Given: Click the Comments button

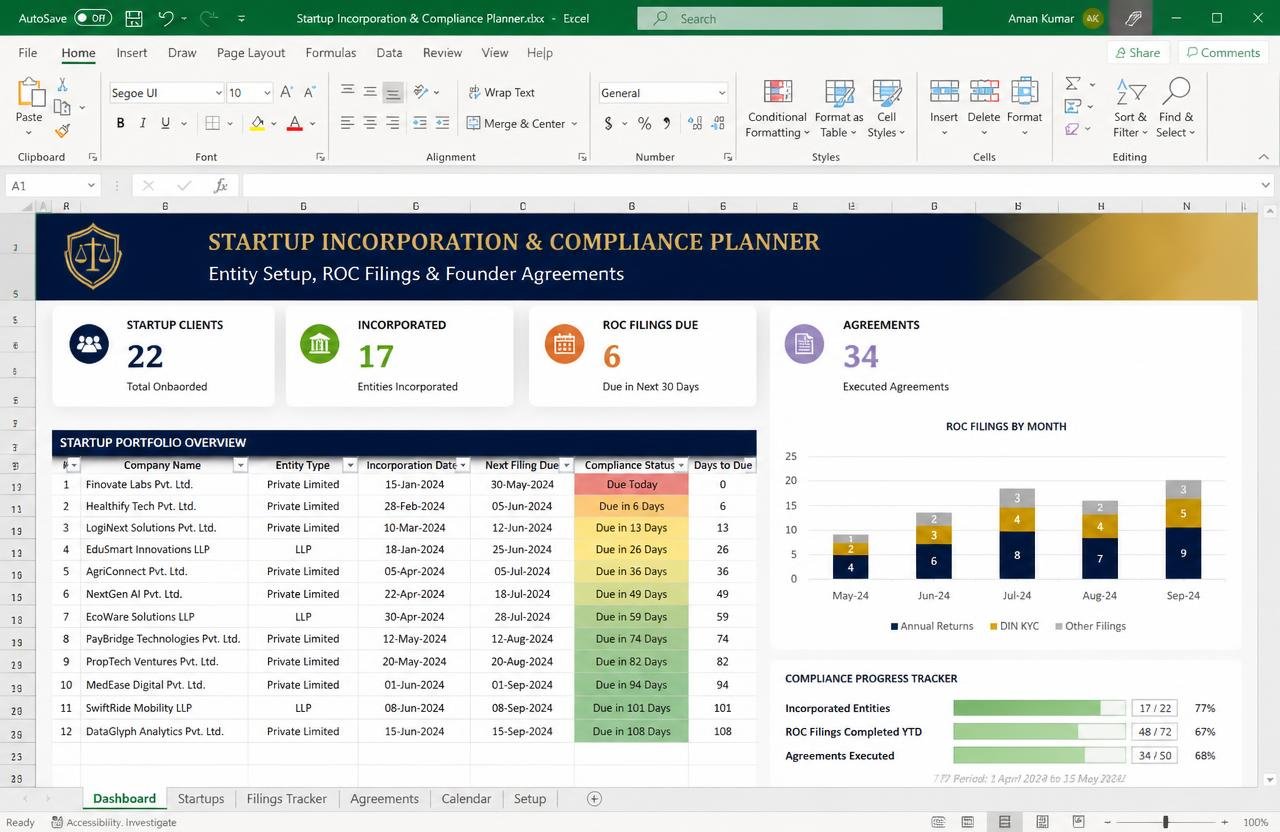Looking at the screenshot, I should 1222,53.
